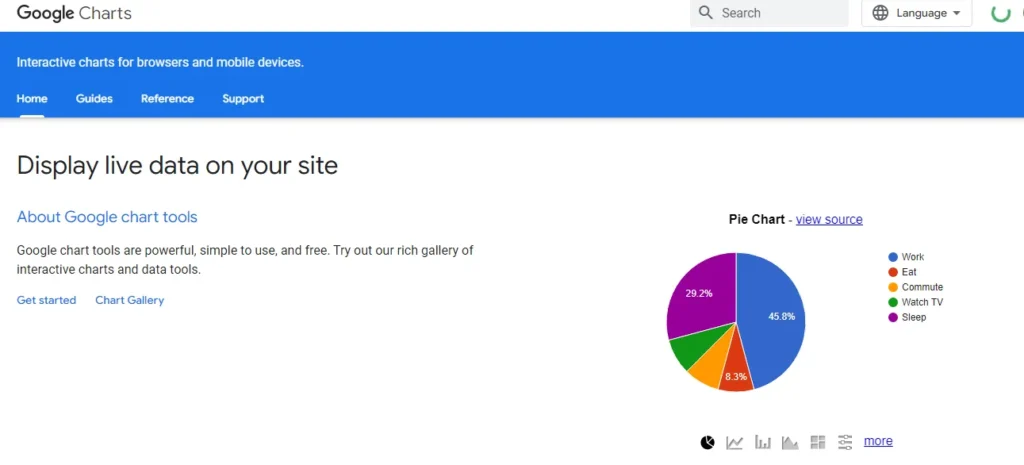Click the blue Work legend swatch
The image size is (1024, 465).
[x=893, y=257]
